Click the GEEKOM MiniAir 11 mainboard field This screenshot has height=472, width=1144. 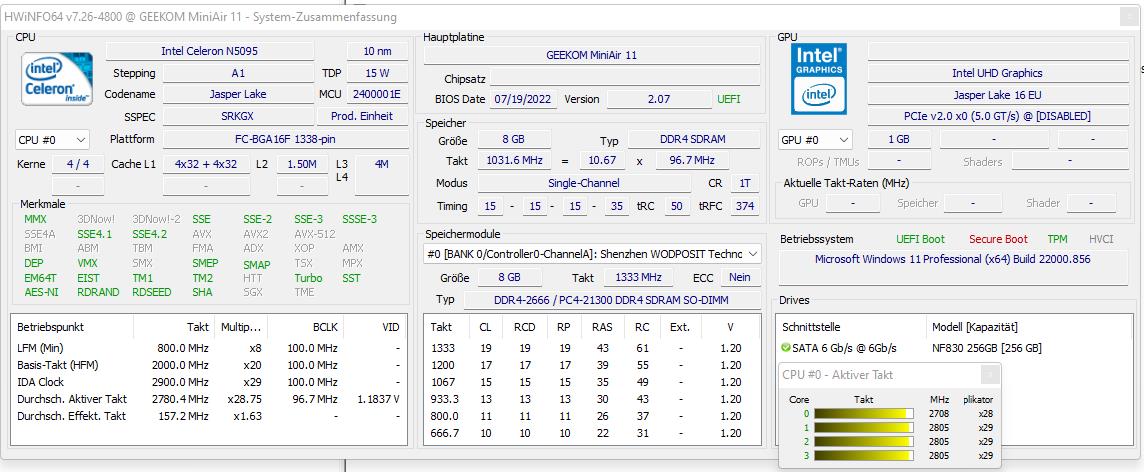[x=592, y=55]
